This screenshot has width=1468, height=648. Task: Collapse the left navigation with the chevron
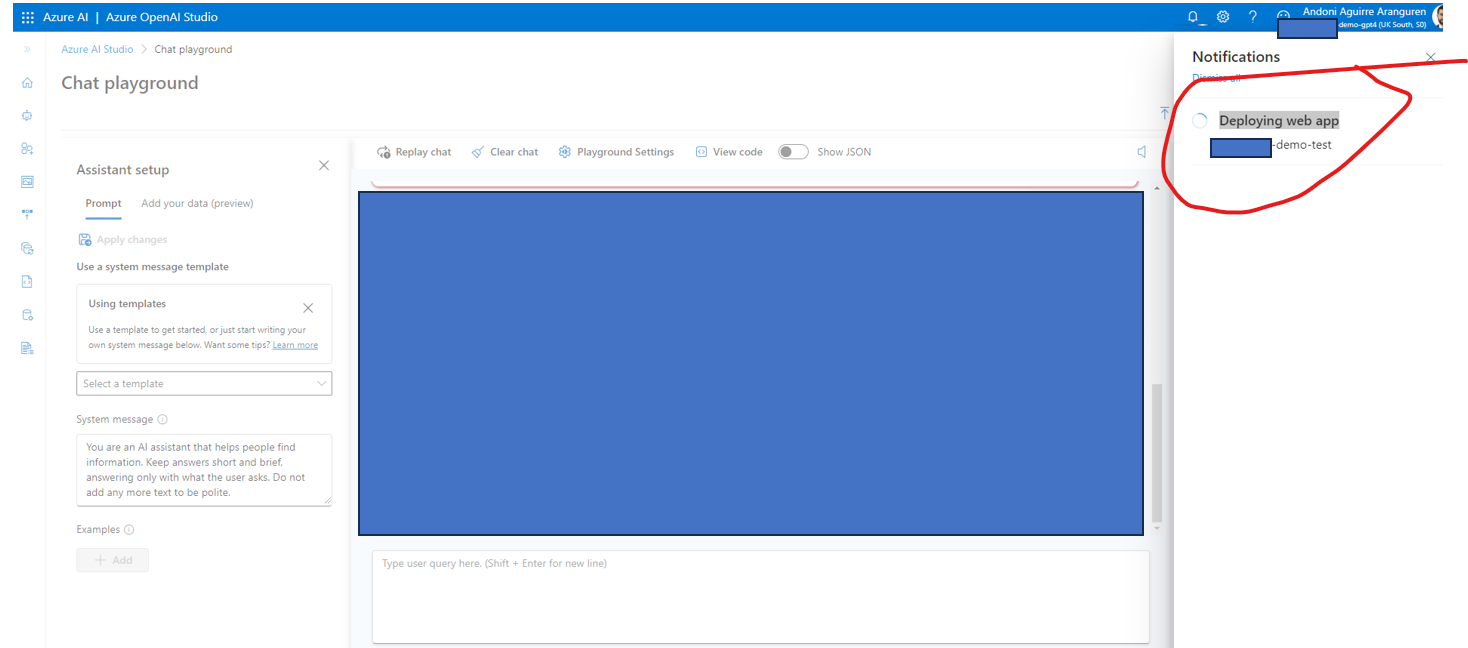pyautogui.click(x=26, y=47)
